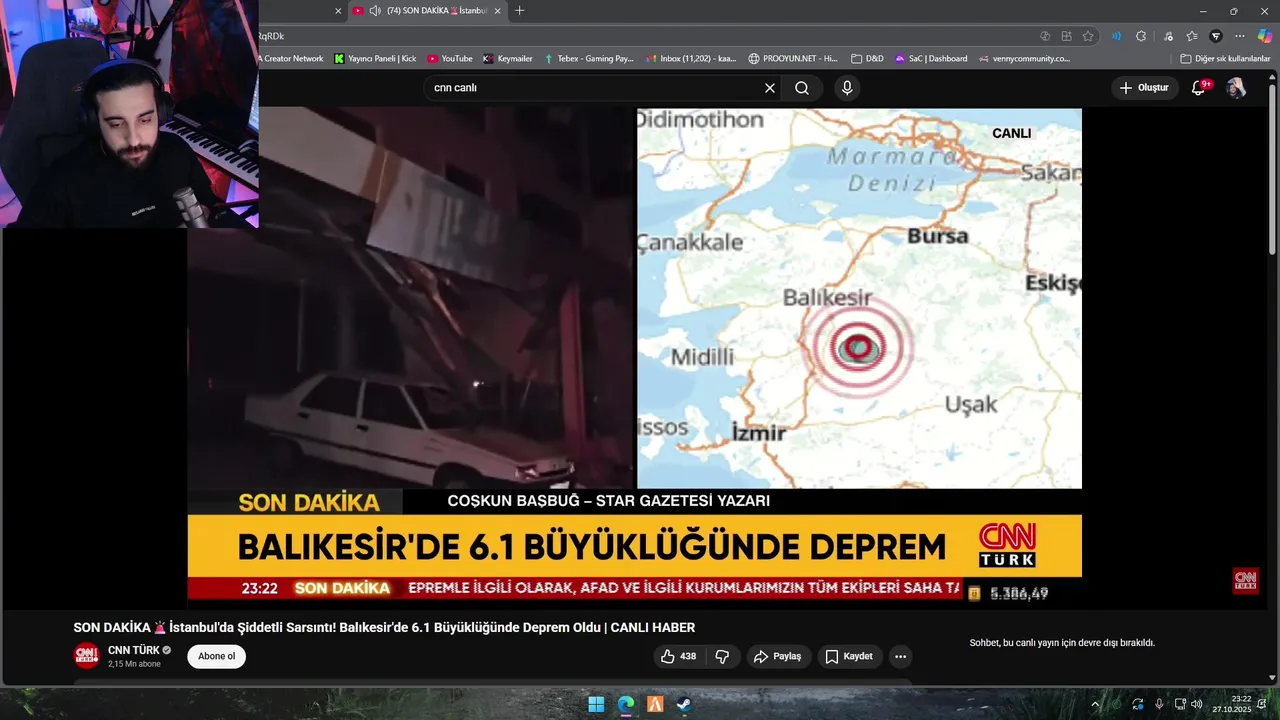Image resolution: width=1280 pixels, height=720 pixels.
Task: Expand the D&D bookmarks folder
Action: [867, 59]
